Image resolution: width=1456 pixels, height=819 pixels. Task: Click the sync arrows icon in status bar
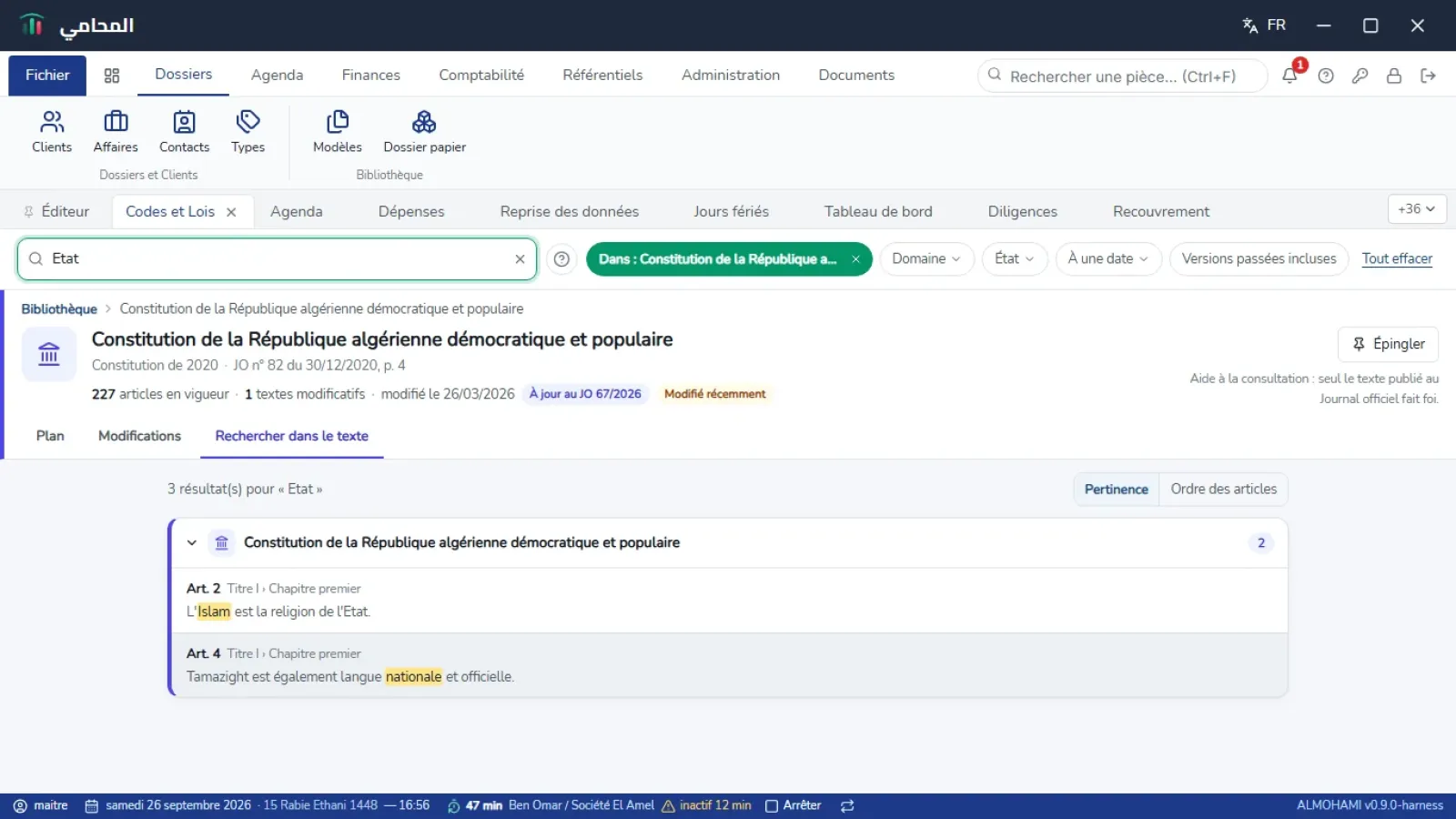point(847,805)
